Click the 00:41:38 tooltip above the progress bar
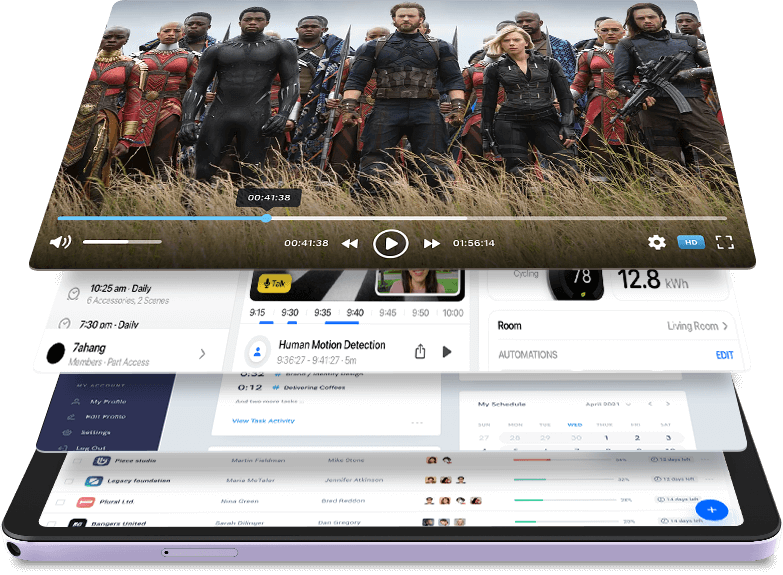The width and height of the screenshot is (783, 575). 269,198
